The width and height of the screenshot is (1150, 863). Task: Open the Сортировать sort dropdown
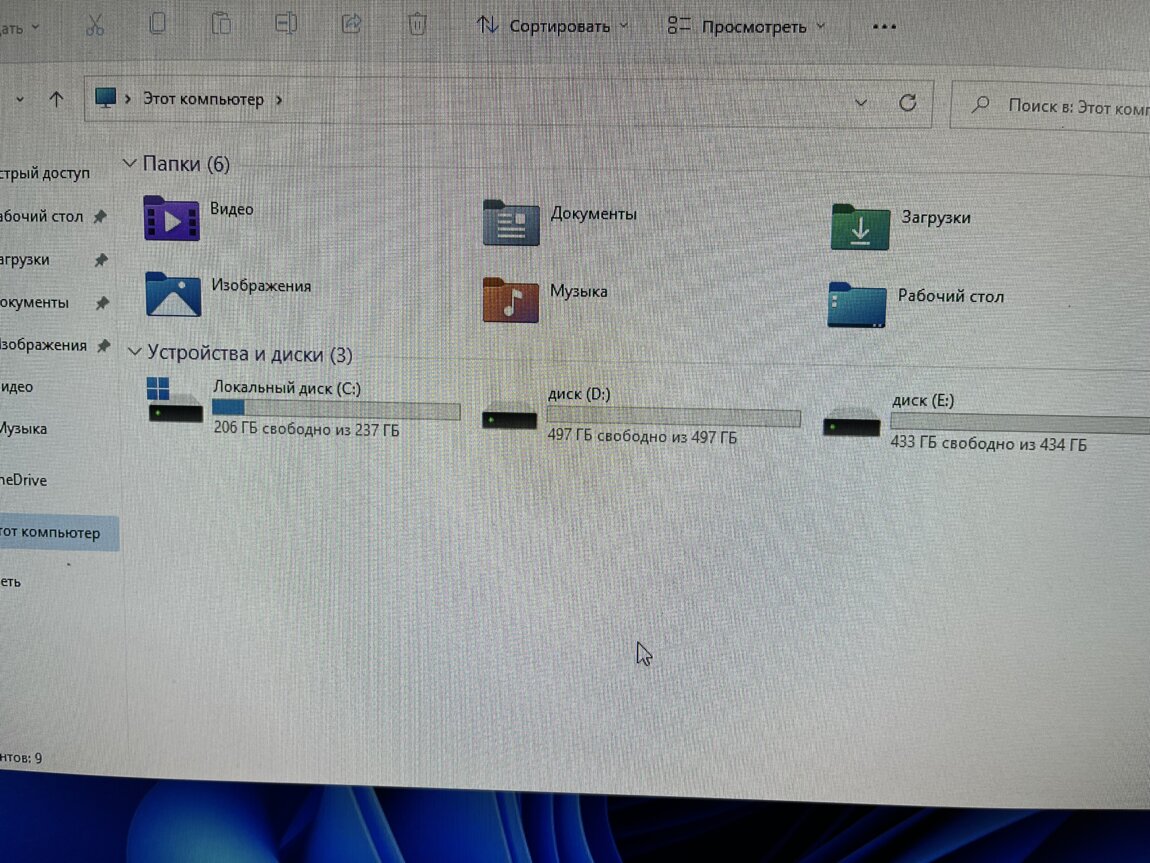pos(553,26)
